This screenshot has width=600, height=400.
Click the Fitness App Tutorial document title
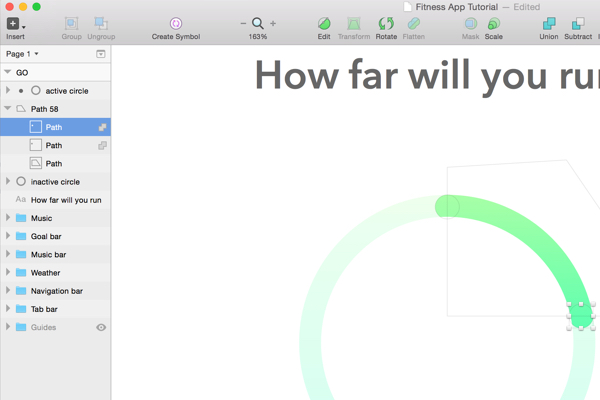[x=457, y=7]
